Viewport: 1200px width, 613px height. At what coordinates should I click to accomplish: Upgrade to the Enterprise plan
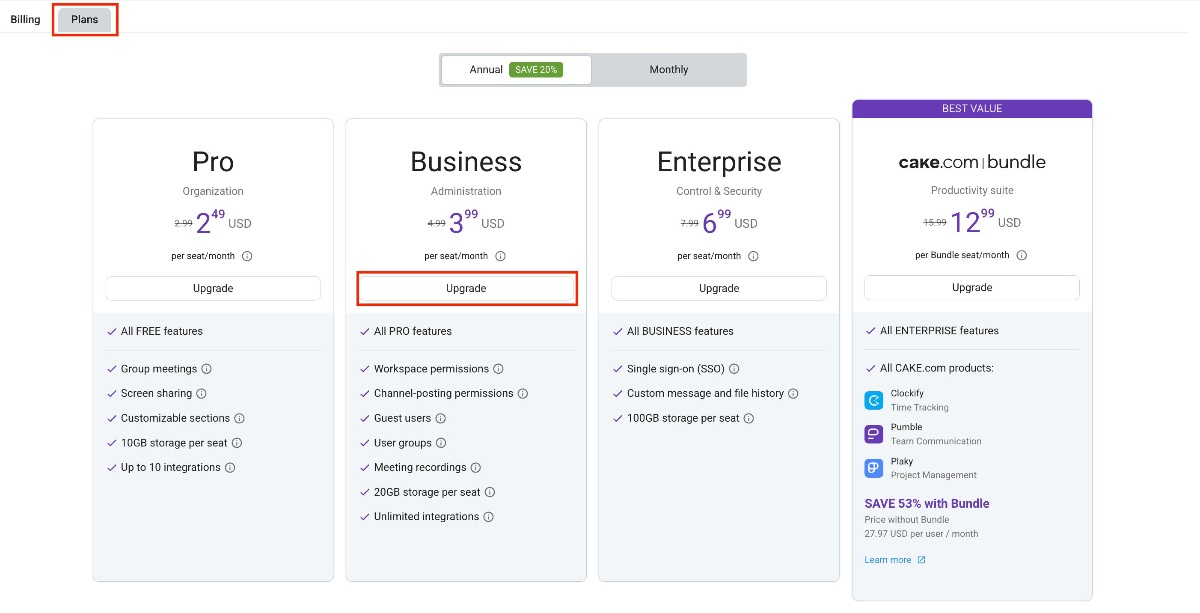point(719,288)
